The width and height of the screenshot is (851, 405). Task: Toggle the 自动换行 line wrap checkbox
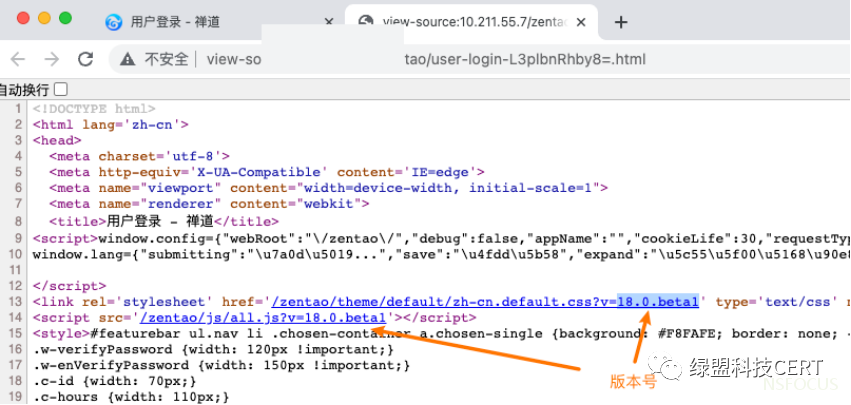(61, 89)
